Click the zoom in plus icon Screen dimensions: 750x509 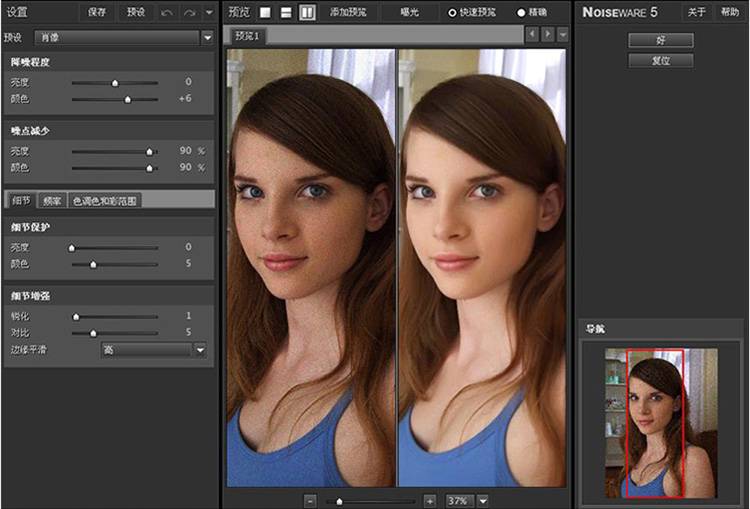coord(430,501)
